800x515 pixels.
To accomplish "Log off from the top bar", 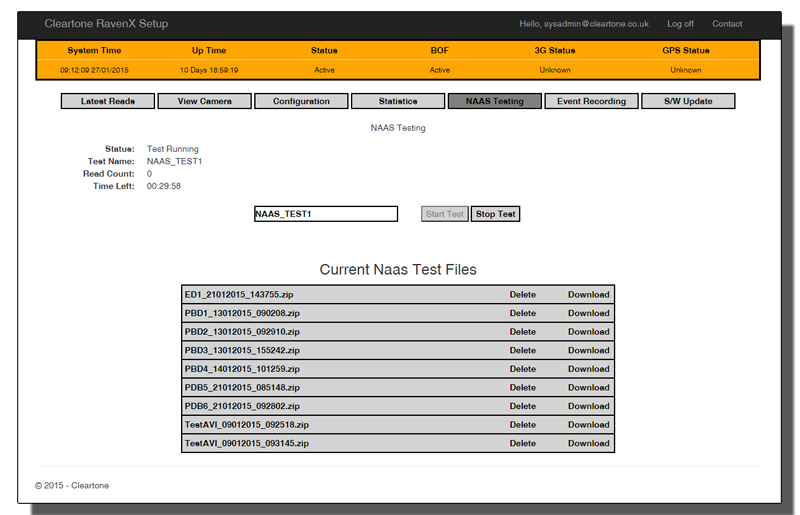I will coord(680,24).
